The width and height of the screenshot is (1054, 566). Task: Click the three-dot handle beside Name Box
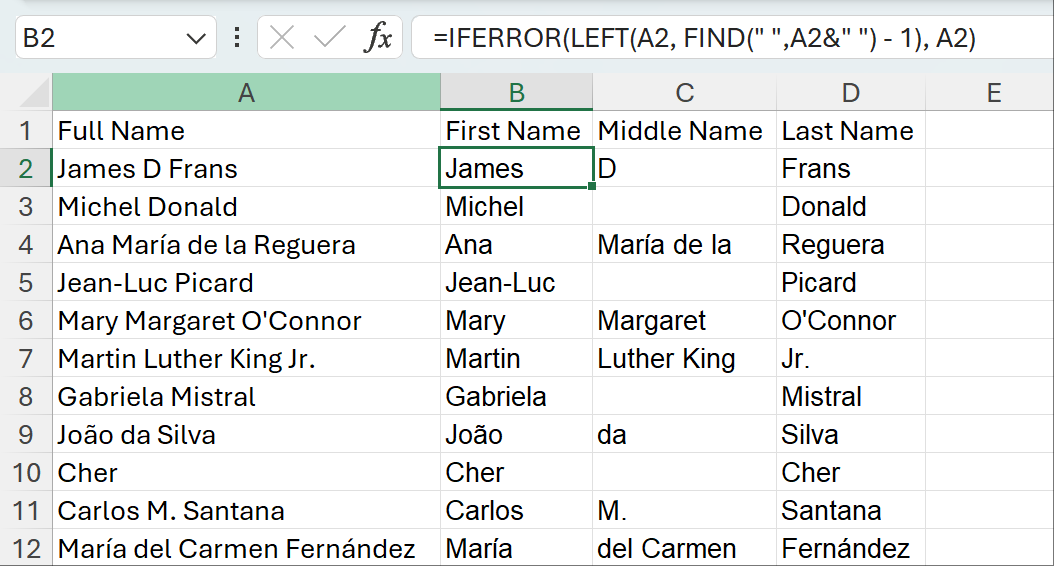[236, 38]
